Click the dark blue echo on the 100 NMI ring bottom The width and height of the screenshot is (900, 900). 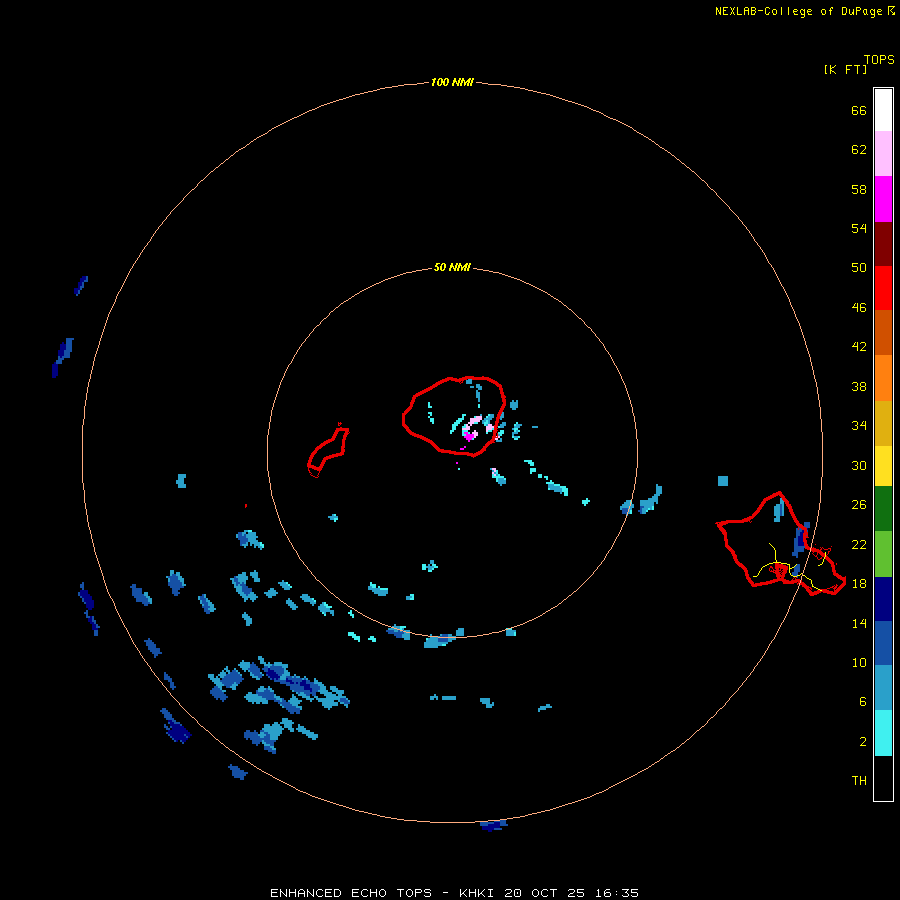click(494, 825)
